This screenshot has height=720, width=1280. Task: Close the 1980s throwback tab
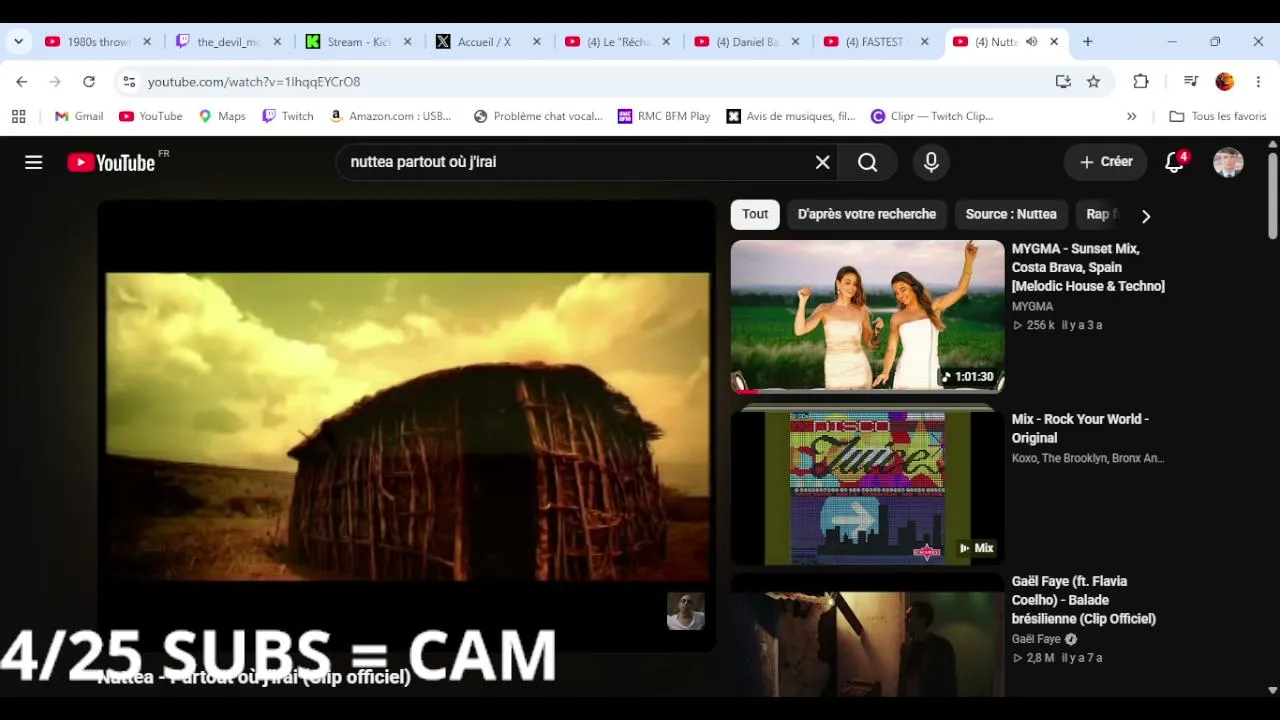tap(147, 42)
